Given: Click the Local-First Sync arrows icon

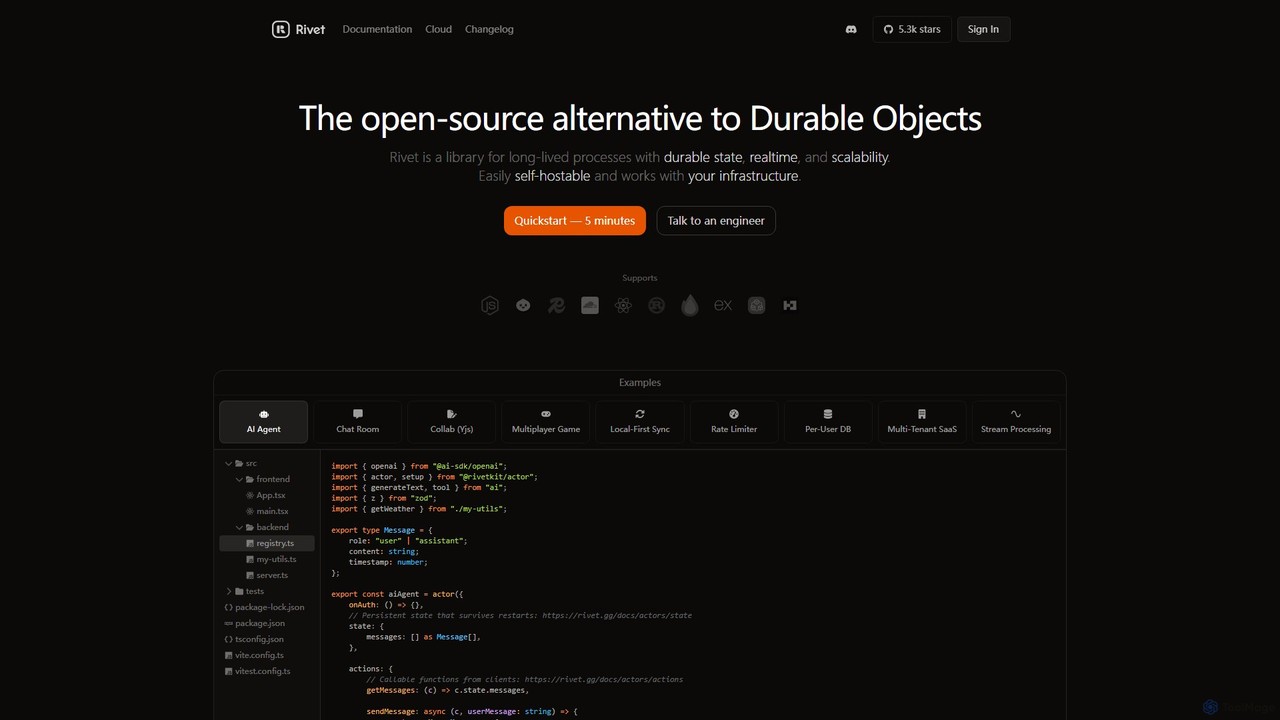Looking at the screenshot, I should (x=640, y=413).
